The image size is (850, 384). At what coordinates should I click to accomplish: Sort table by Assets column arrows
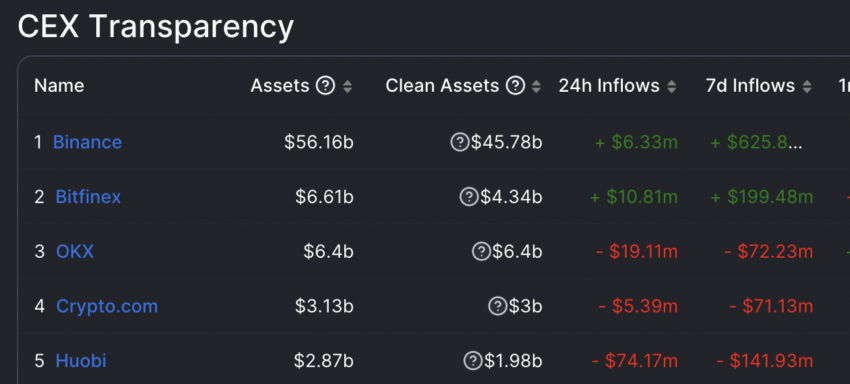347,86
